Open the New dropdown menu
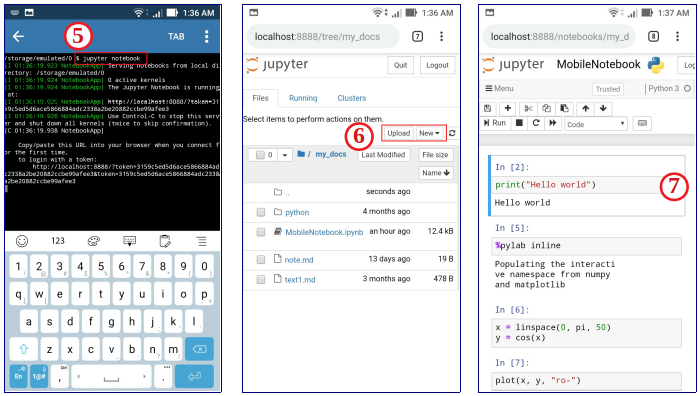 pyautogui.click(x=429, y=133)
